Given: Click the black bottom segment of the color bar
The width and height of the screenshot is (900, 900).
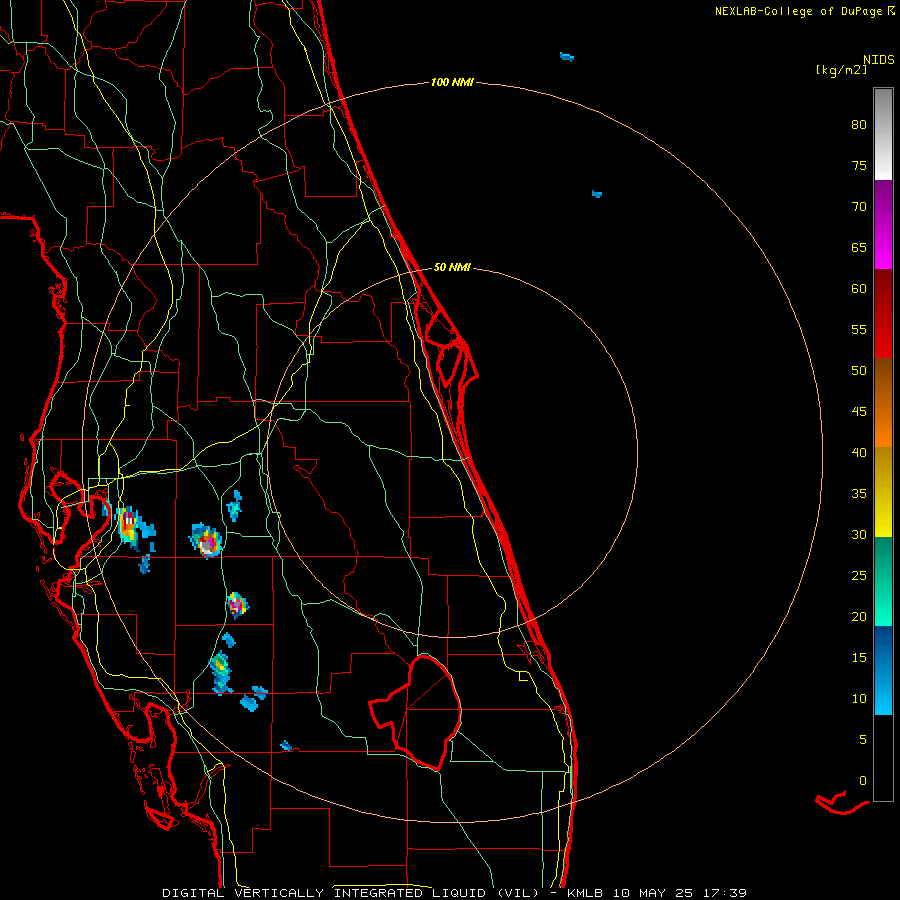Looking at the screenshot, I should pyautogui.click(x=883, y=758).
